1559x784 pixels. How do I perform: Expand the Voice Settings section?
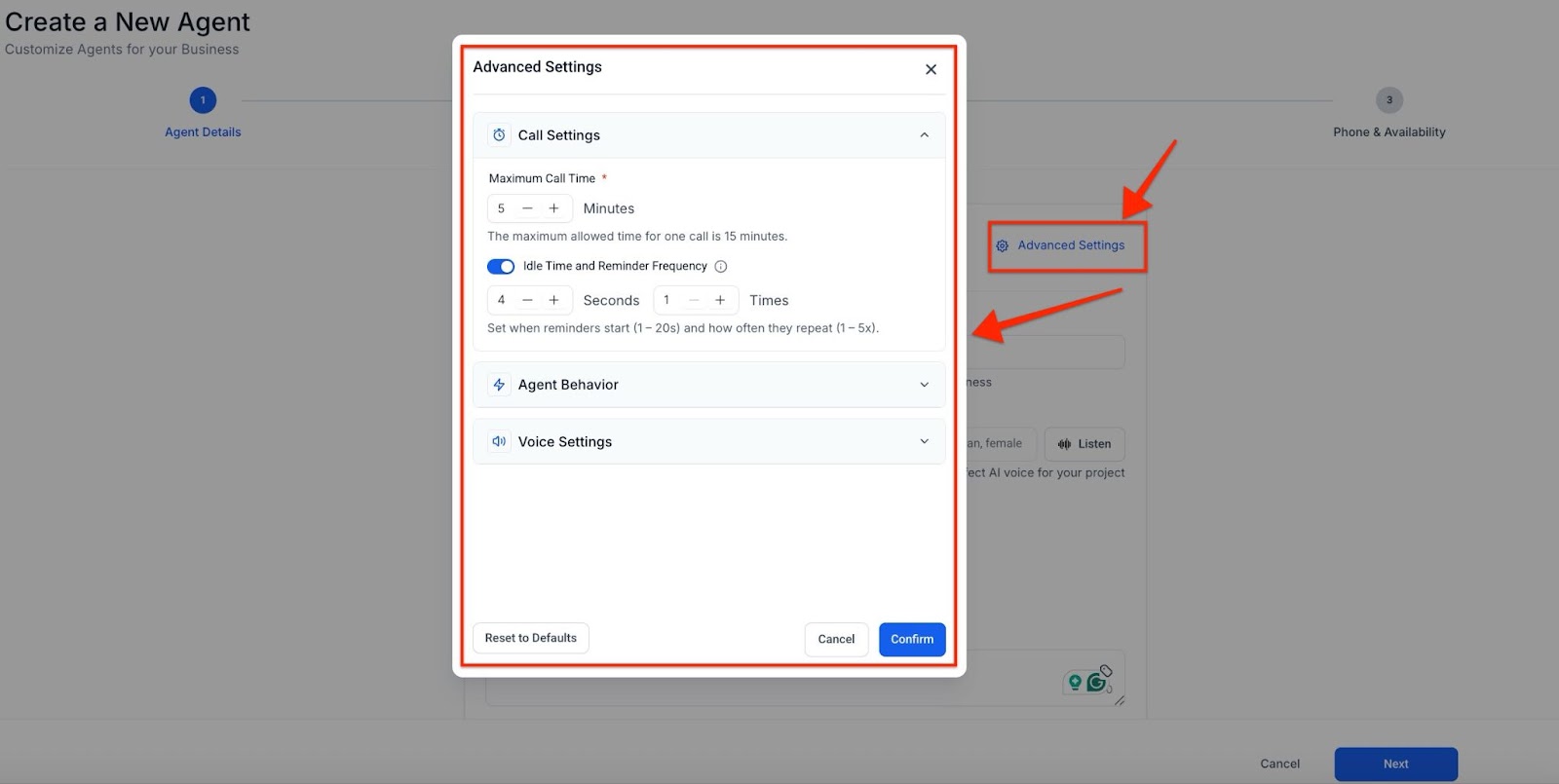pos(924,441)
